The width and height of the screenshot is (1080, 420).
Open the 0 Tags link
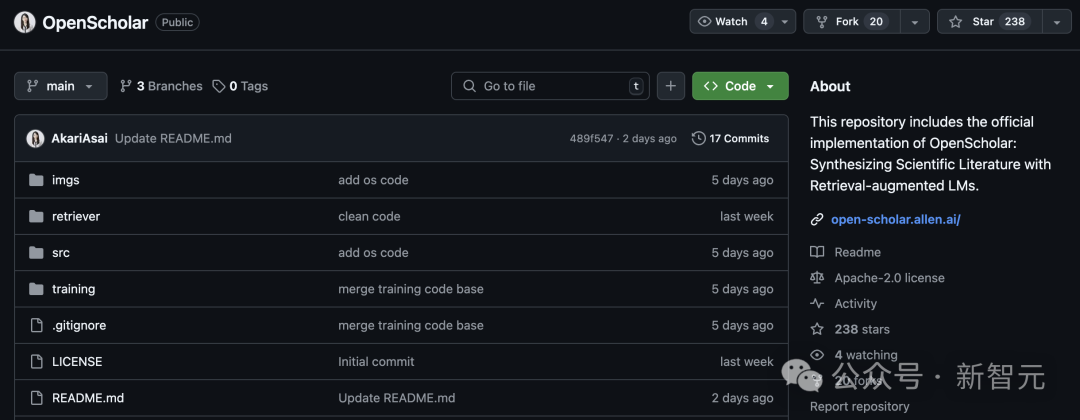(x=240, y=86)
